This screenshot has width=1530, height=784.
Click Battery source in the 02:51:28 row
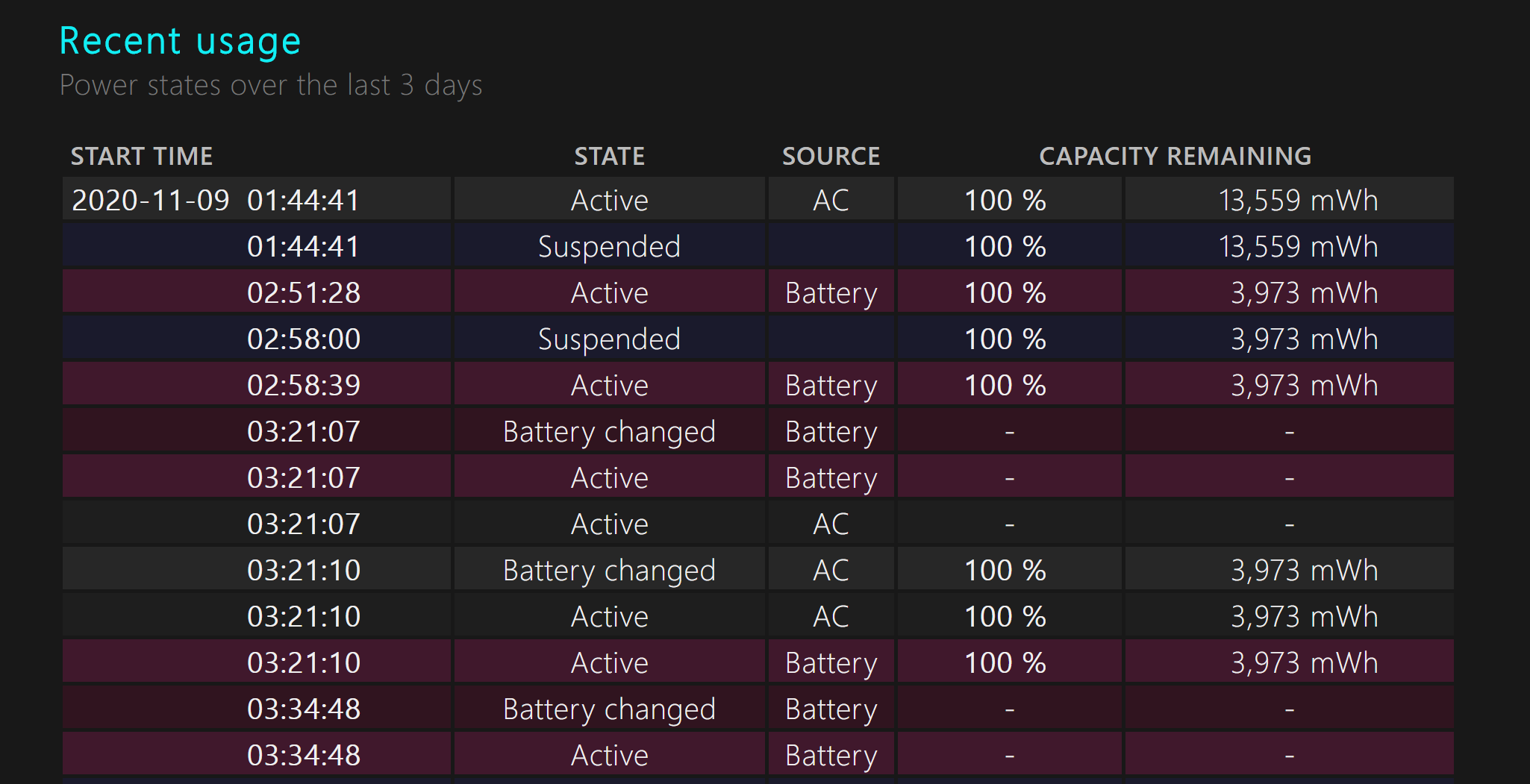(x=831, y=293)
